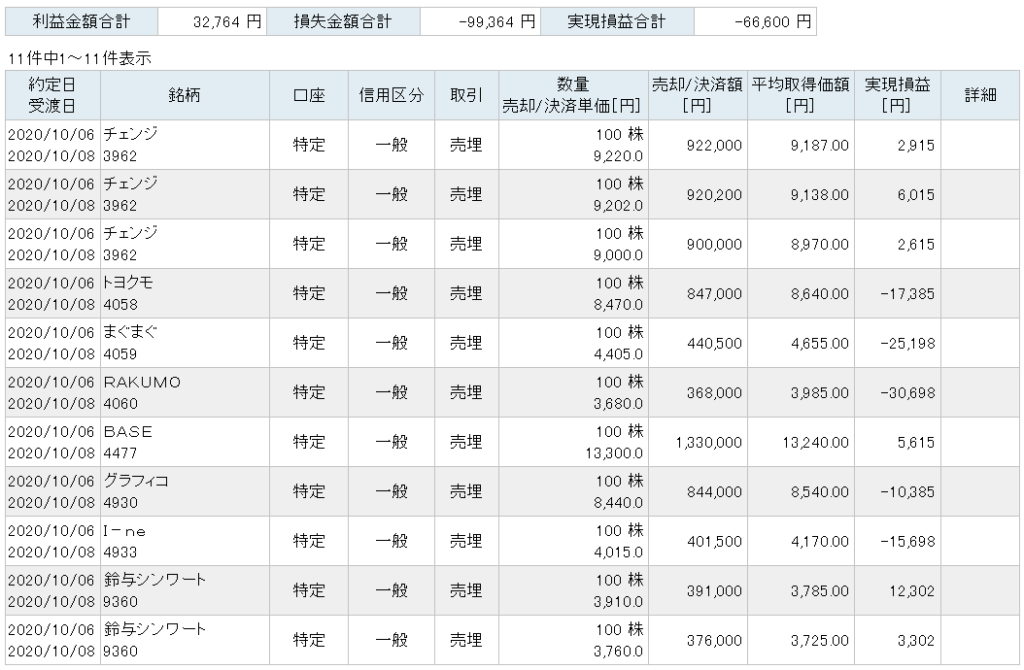Click the チェンジ row with 922,000 amount

[x=512, y=145]
